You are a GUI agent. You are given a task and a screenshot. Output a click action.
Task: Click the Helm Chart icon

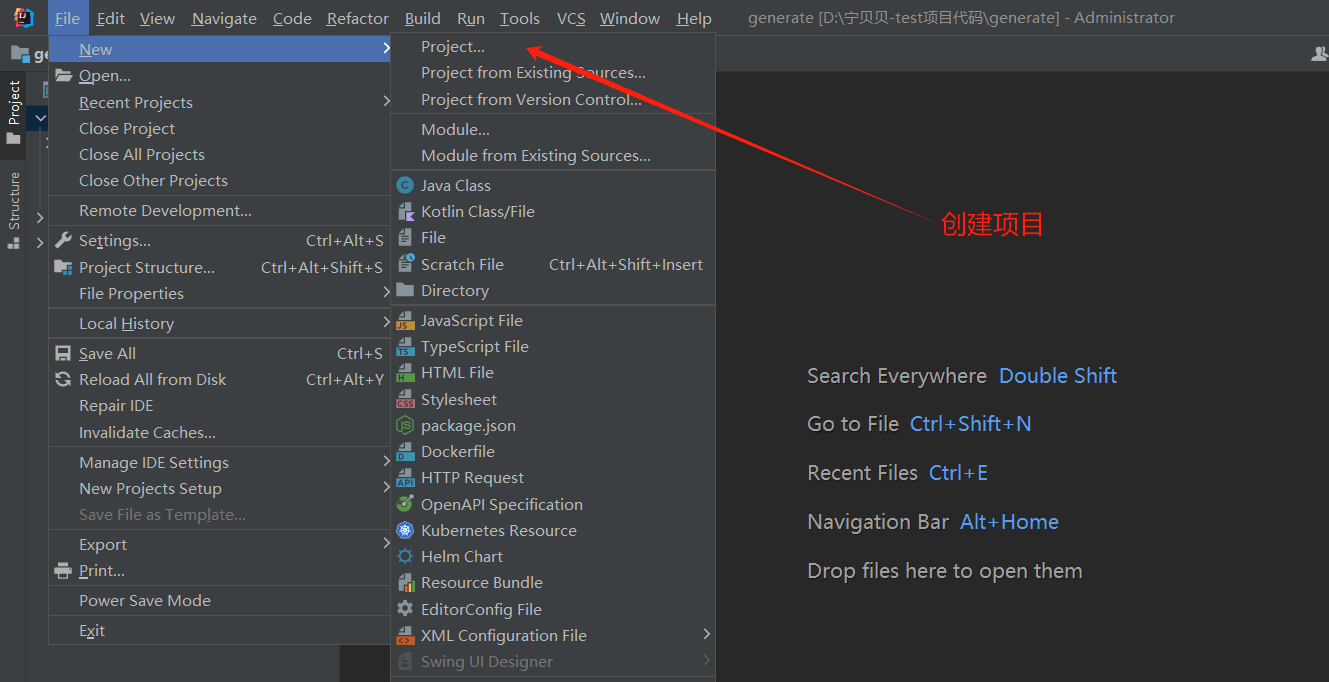[405, 556]
